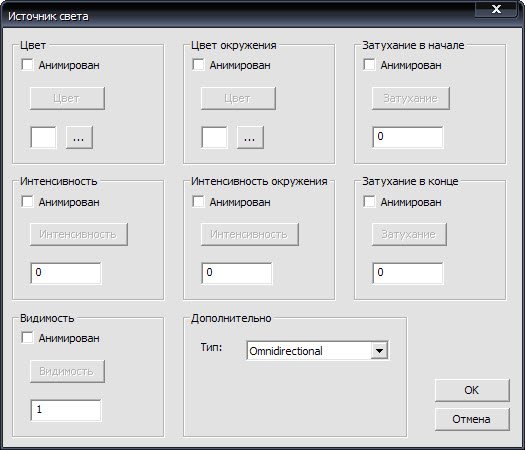The width and height of the screenshot is (525, 450).
Task: Open the Тип dropdown arrow
Action: click(x=379, y=351)
